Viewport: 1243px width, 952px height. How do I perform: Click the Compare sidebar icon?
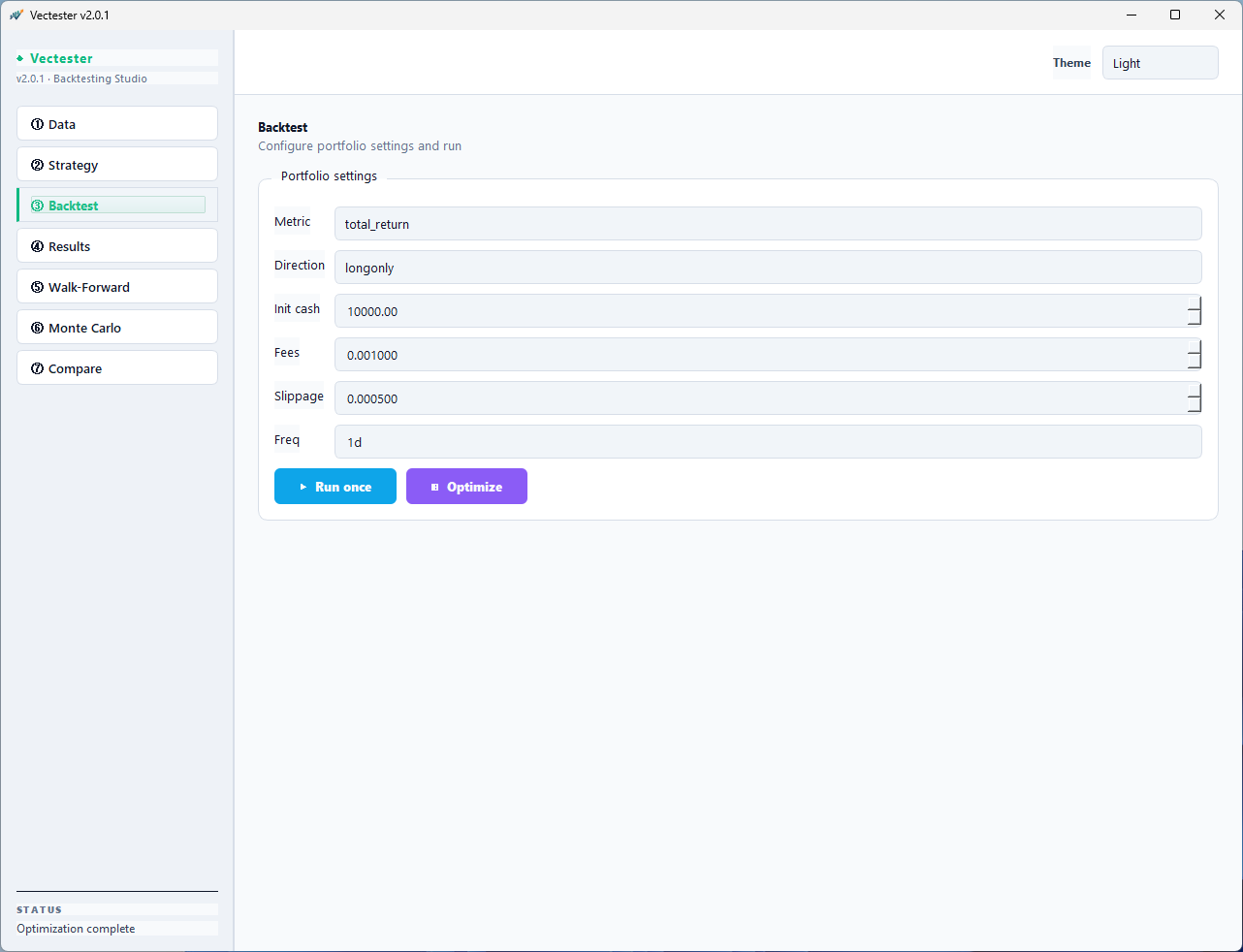(x=37, y=367)
